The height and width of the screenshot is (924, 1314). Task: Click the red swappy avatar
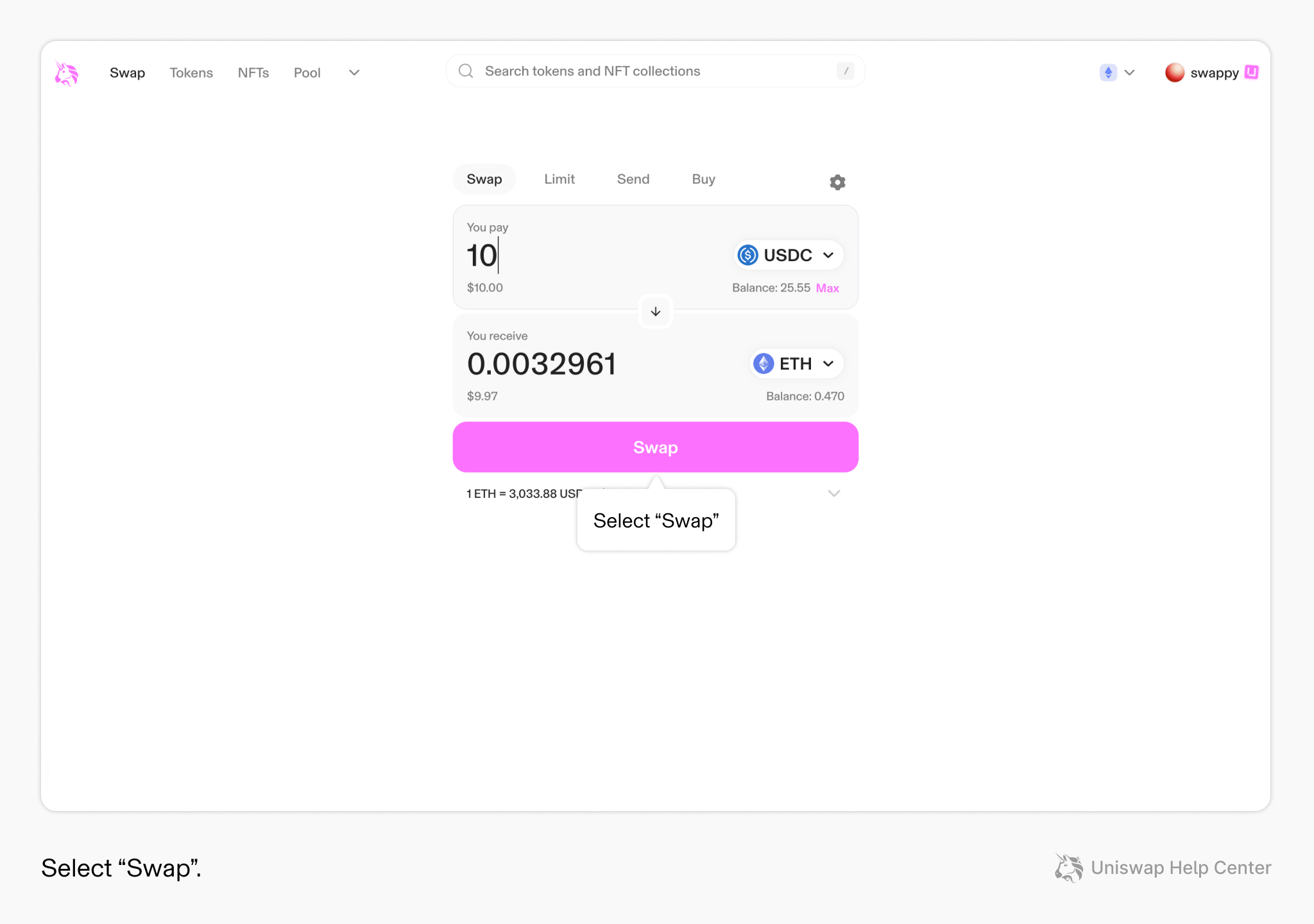(x=1175, y=73)
